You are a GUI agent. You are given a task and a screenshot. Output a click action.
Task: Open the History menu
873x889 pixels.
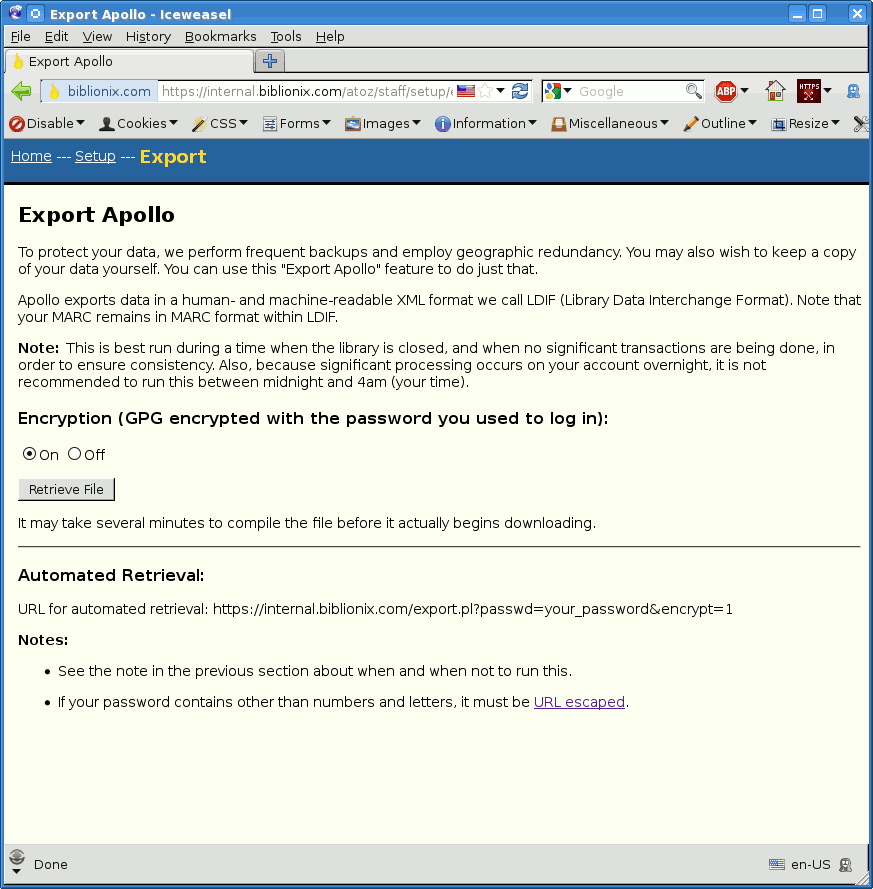(x=148, y=36)
